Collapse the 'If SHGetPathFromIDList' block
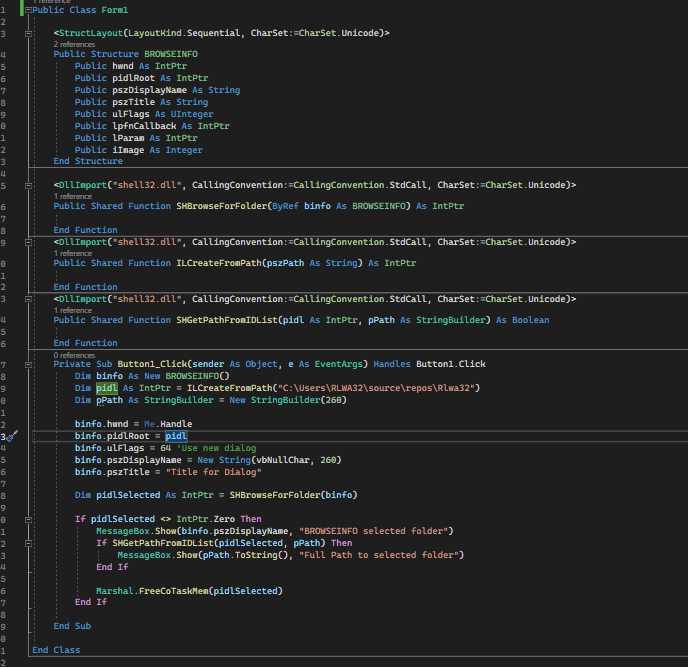This screenshot has height=667, width=688. pos(29,543)
